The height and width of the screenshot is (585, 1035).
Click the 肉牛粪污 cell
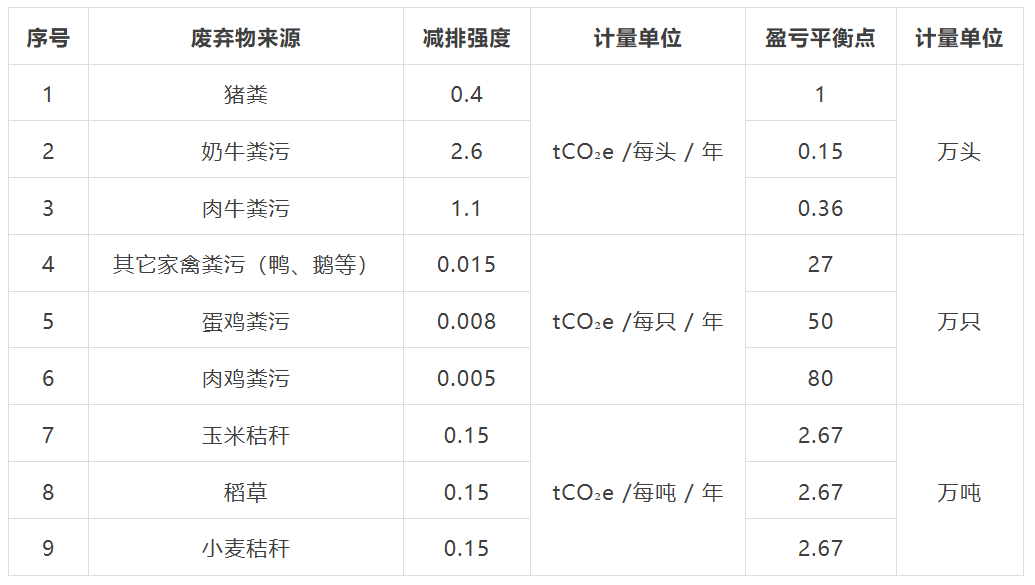click(x=245, y=208)
